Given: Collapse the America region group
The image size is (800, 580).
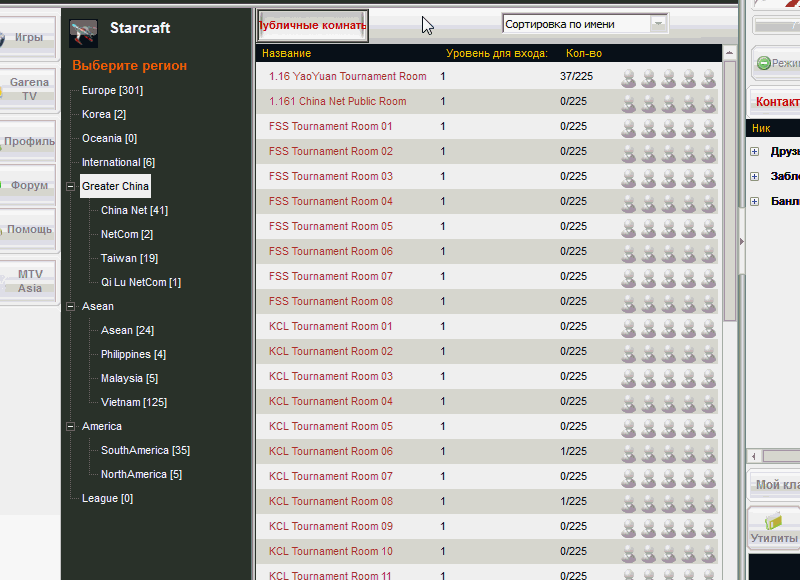Looking at the screenshot, I should (71, 426).
